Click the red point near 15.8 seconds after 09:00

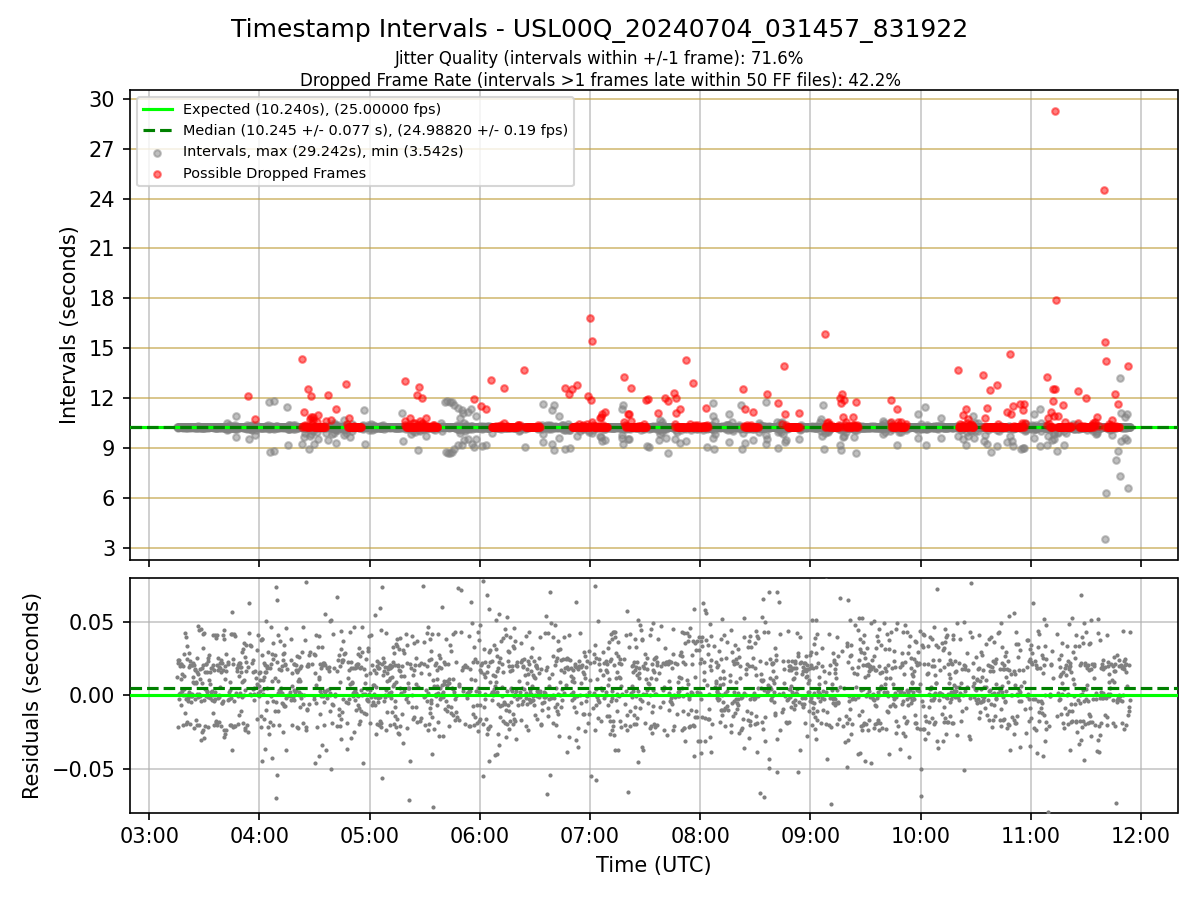point(825,334)
